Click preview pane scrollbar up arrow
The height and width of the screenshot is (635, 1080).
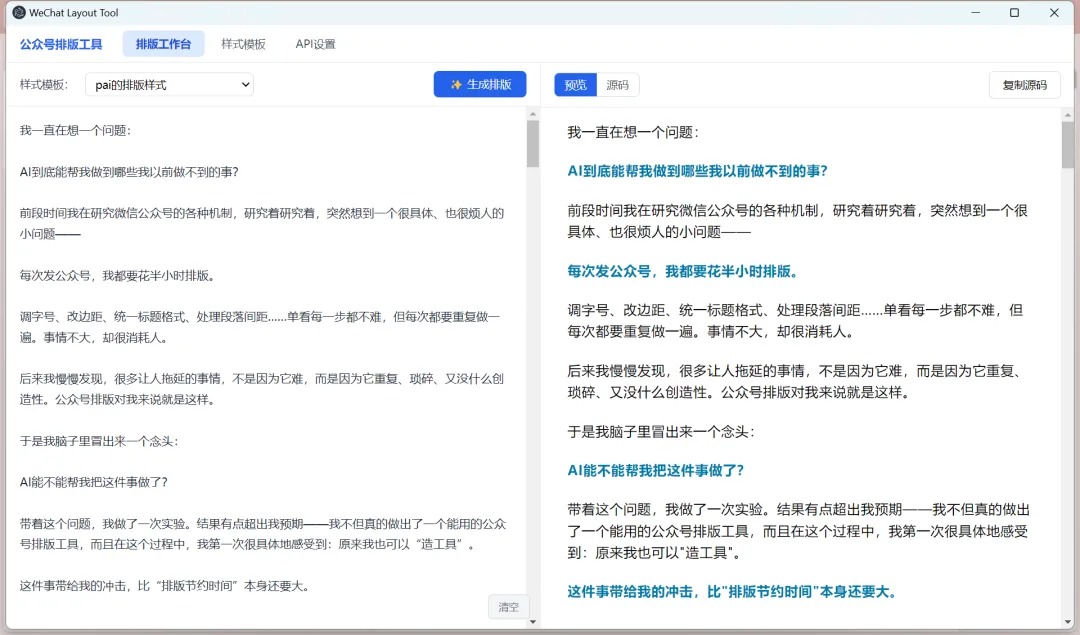tap(1068, 114)
